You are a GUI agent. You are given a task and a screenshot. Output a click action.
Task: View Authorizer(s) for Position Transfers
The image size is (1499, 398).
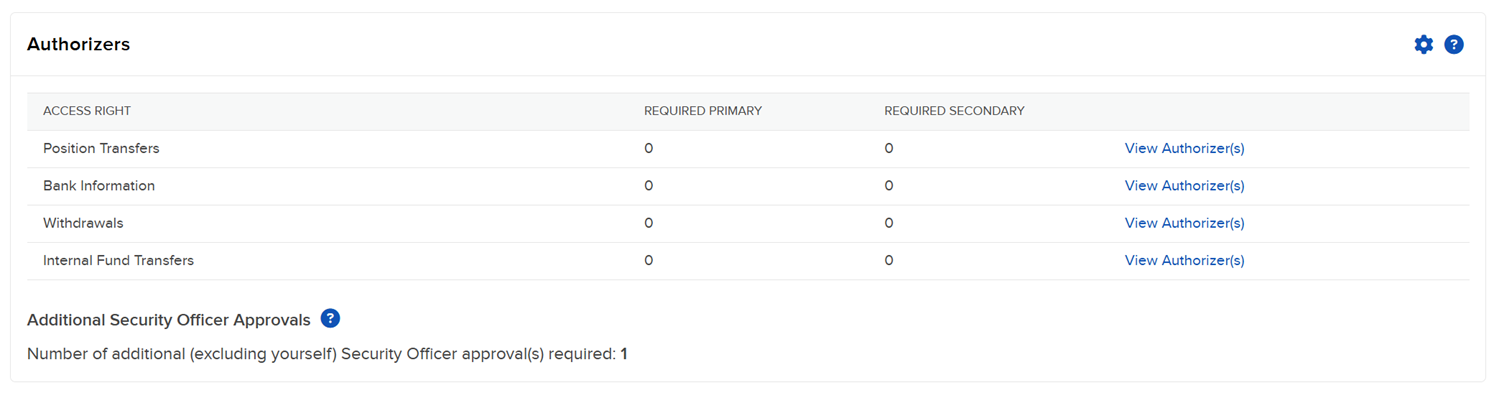click(x=1184, y=148)
